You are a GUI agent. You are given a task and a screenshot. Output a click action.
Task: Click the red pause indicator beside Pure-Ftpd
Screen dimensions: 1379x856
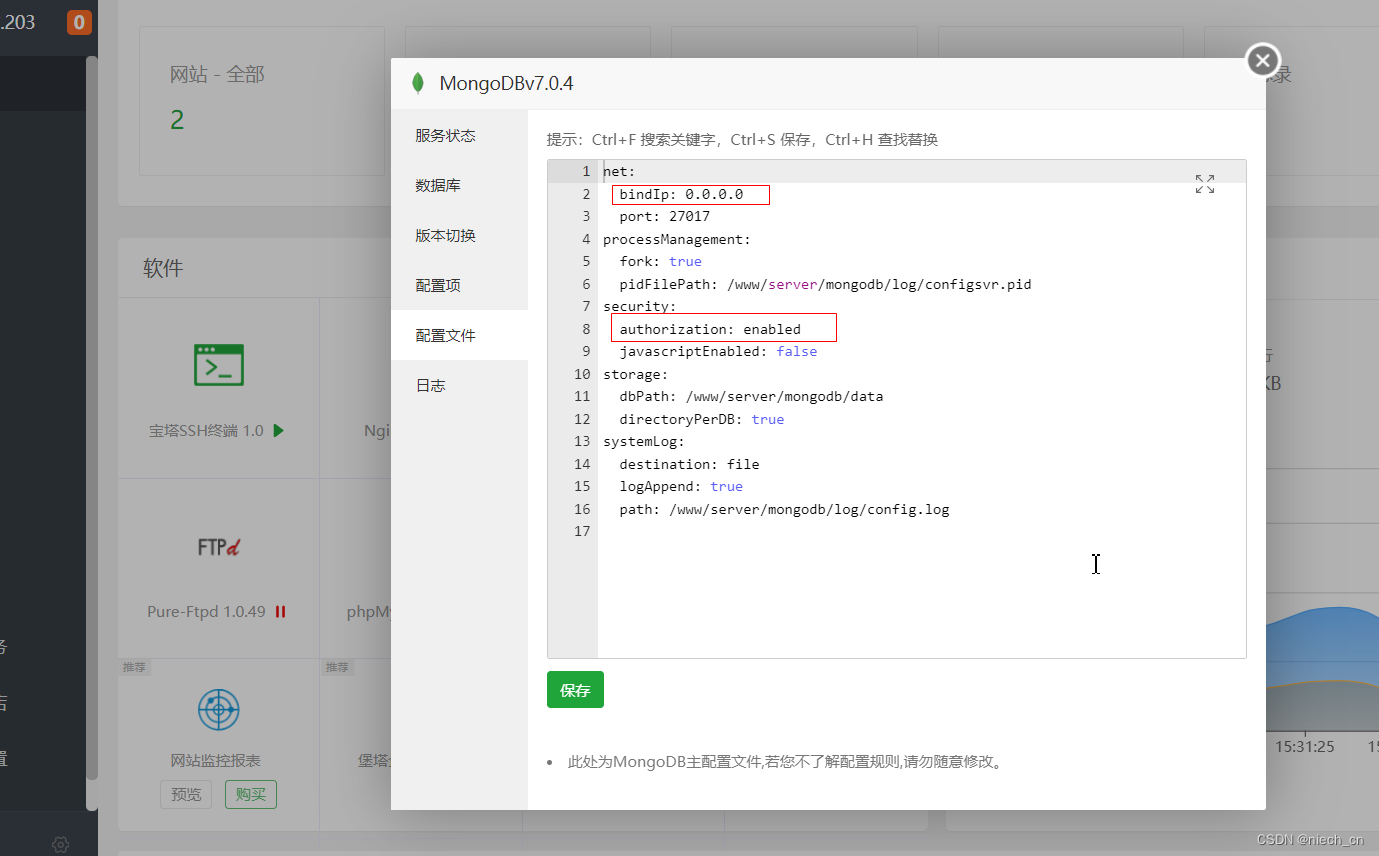pos(281,611)
